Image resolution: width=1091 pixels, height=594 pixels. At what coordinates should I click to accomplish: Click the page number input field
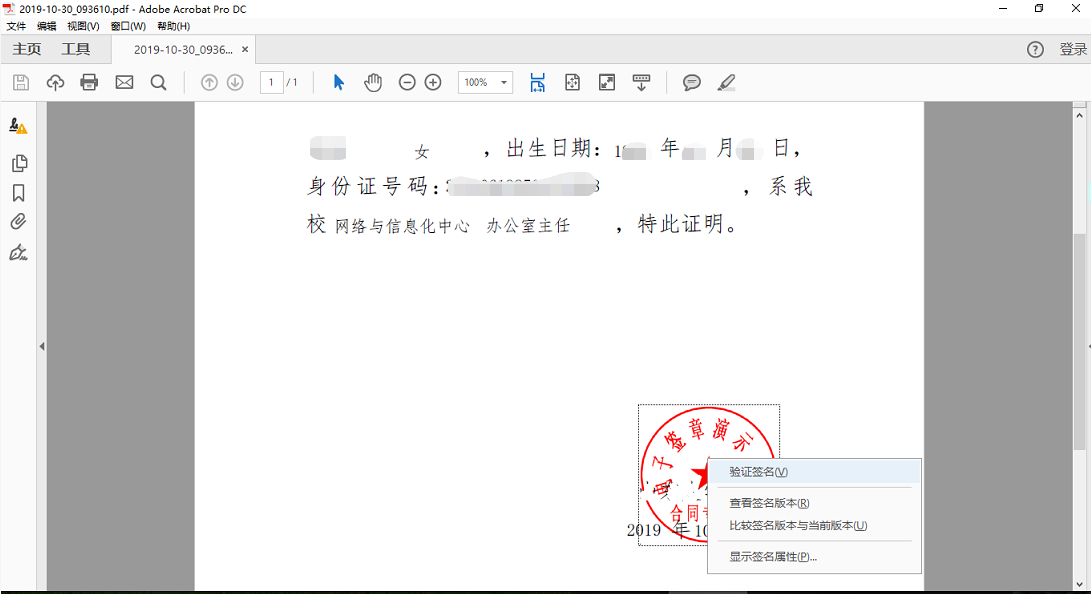[x=271, y=82]
